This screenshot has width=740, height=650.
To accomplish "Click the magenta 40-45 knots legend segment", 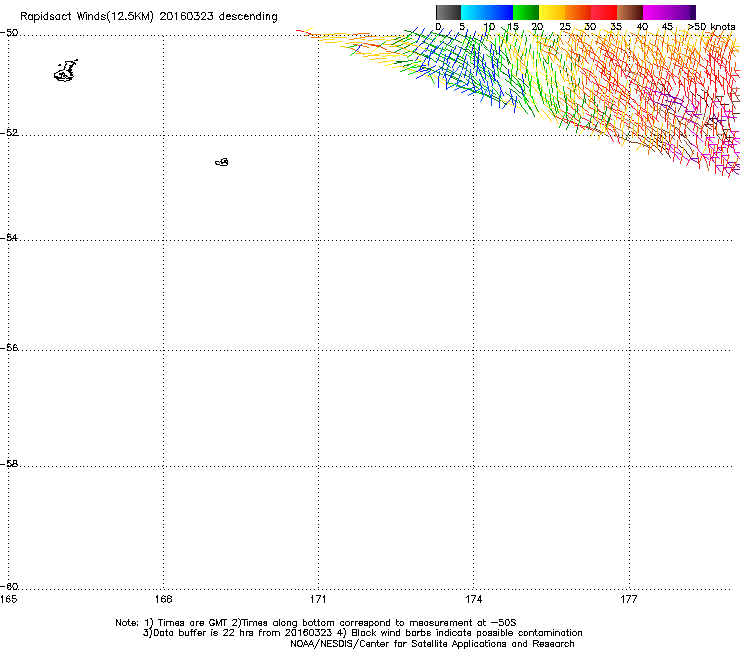I will [x=656, y=12].
